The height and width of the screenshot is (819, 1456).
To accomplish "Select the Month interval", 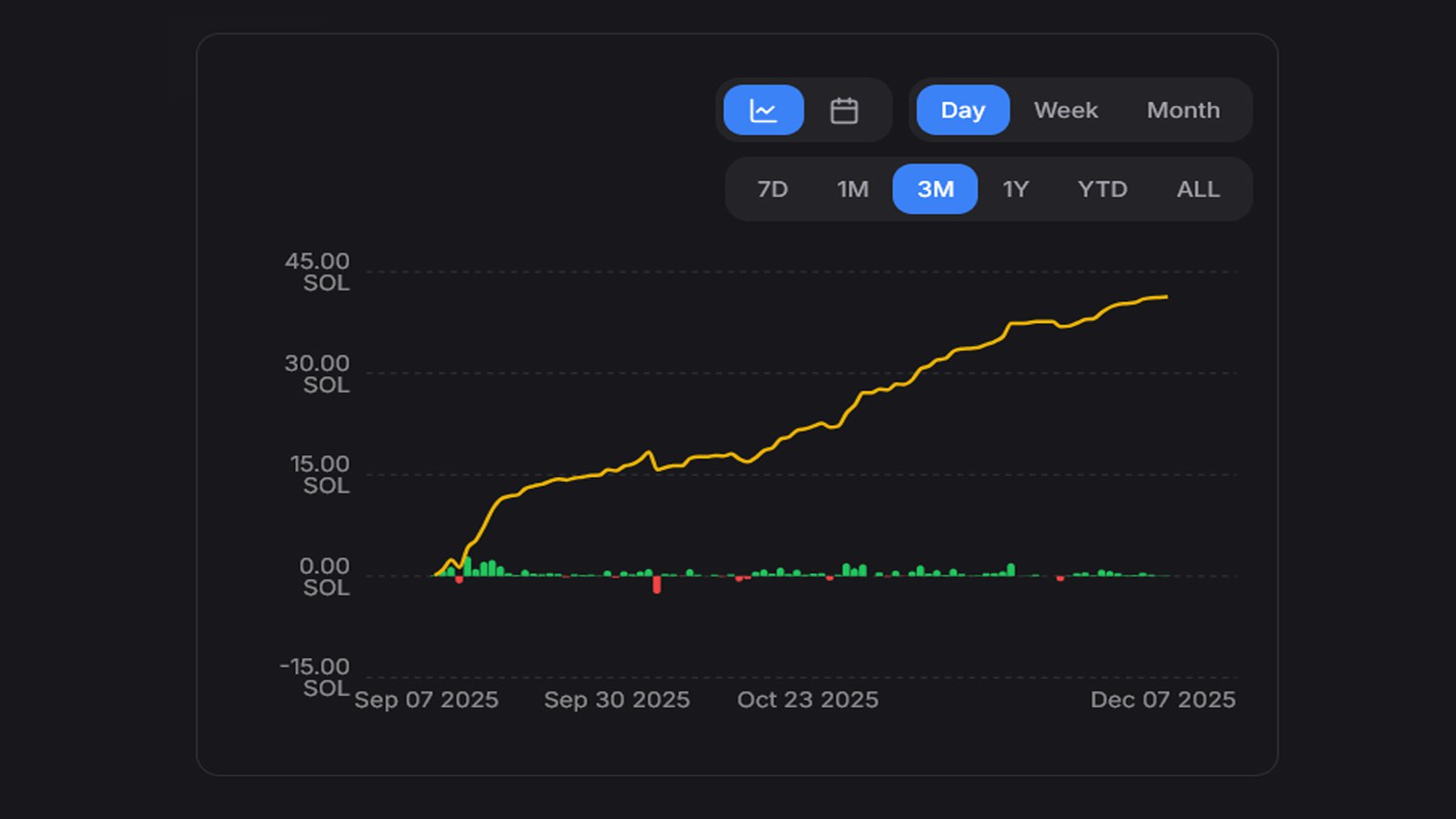I will point(1183,110).
